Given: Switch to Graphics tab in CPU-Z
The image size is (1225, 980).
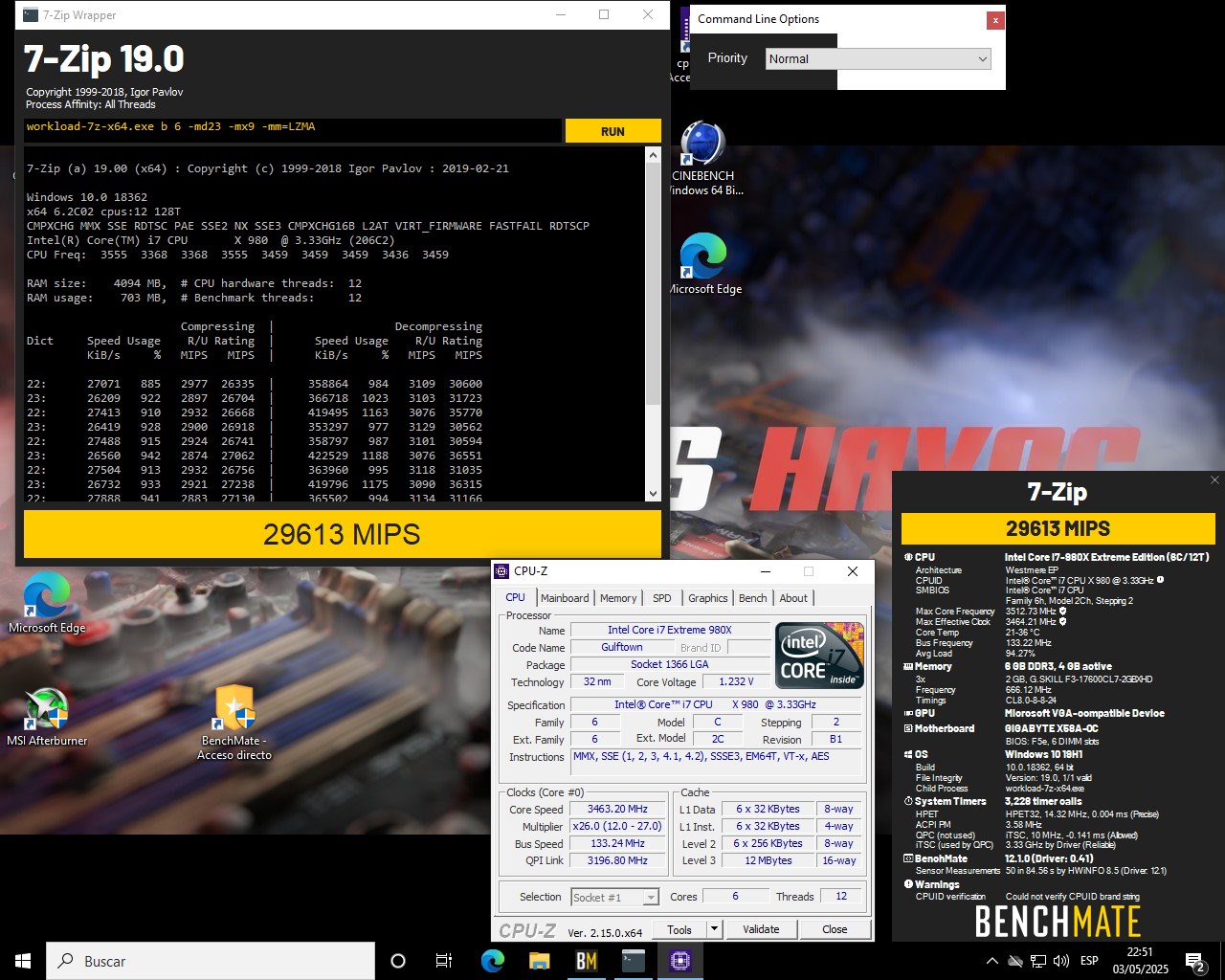Looking at the screenshot, I should 708,598.
